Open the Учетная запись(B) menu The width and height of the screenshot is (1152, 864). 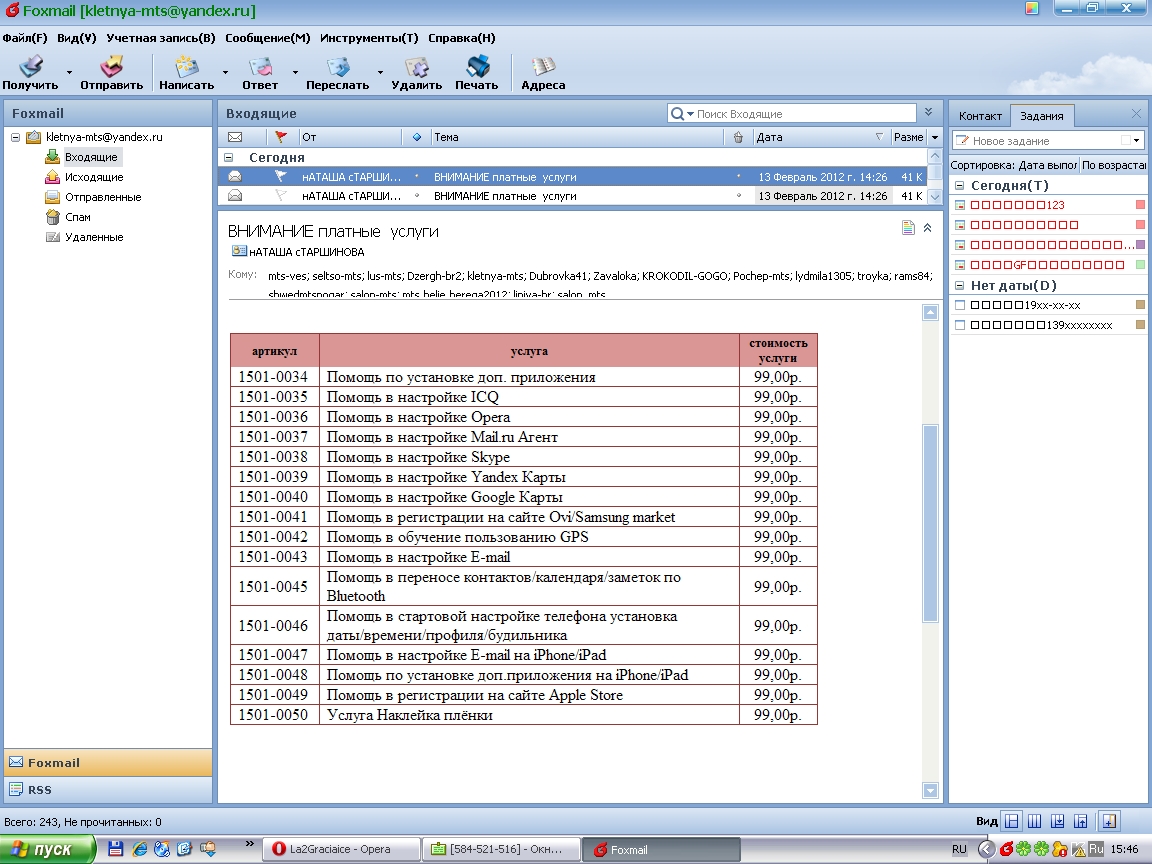click(161, 38)
